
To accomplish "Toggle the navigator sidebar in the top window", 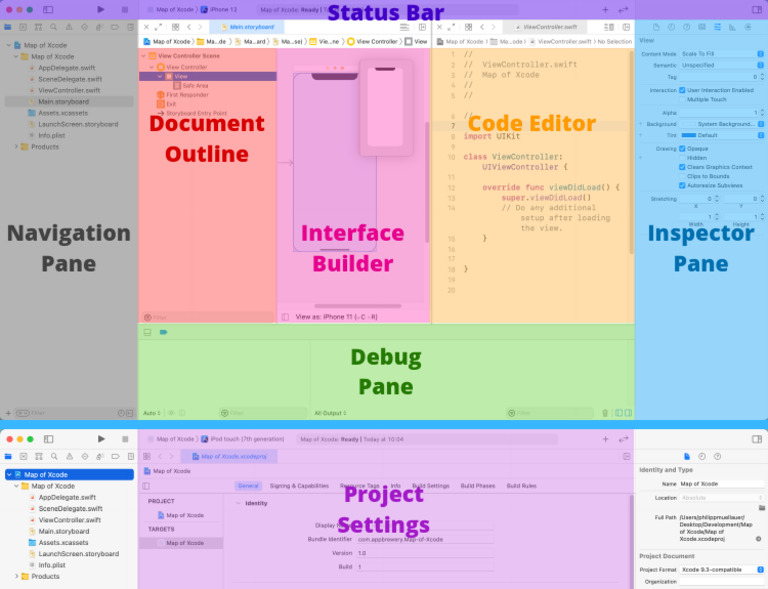I will (48, 9).
